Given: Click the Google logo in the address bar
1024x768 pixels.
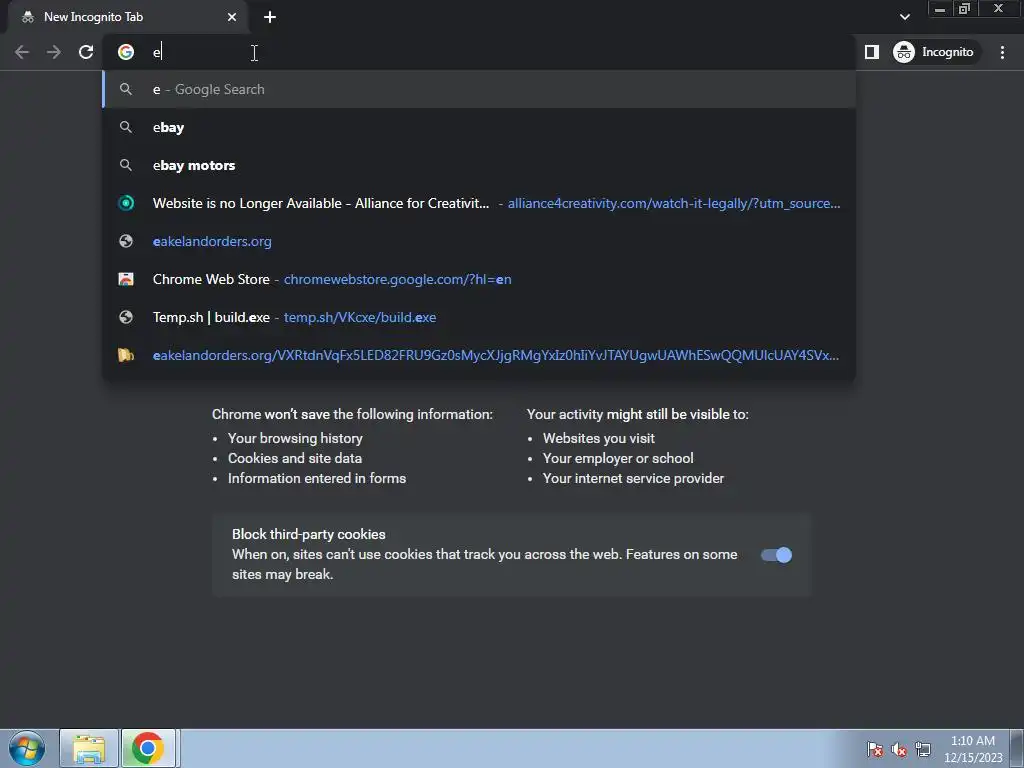Looking at the screenshot, I should tap(126, 52).
